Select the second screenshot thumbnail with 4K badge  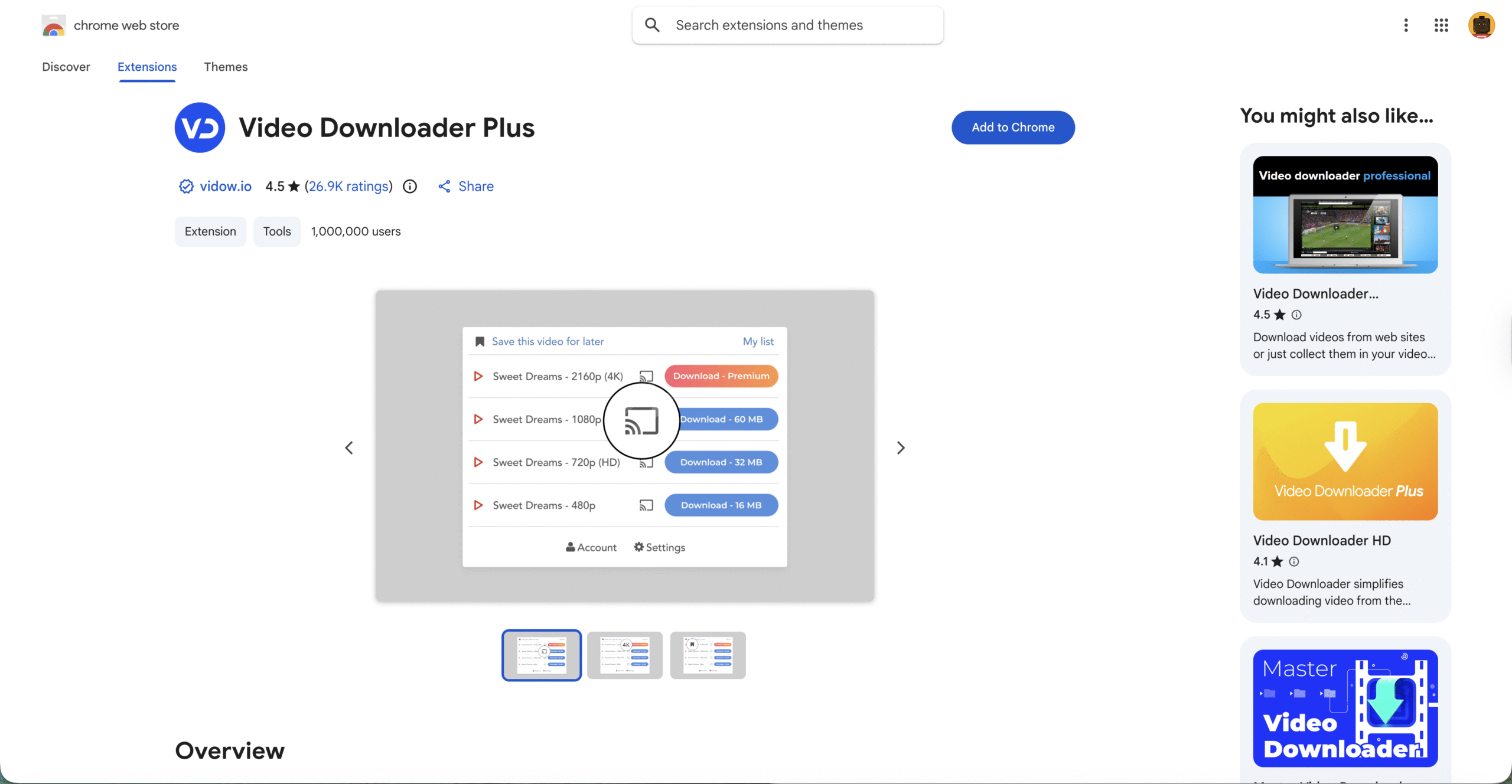625,655
